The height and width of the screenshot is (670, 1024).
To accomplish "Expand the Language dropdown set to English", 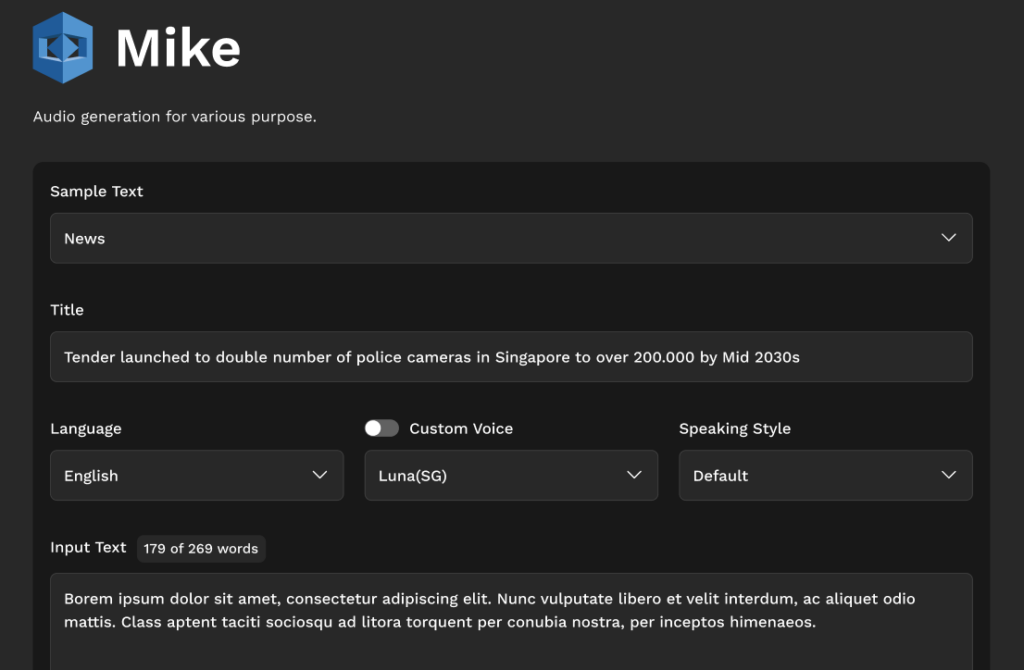I will click(x=180, y=475).
